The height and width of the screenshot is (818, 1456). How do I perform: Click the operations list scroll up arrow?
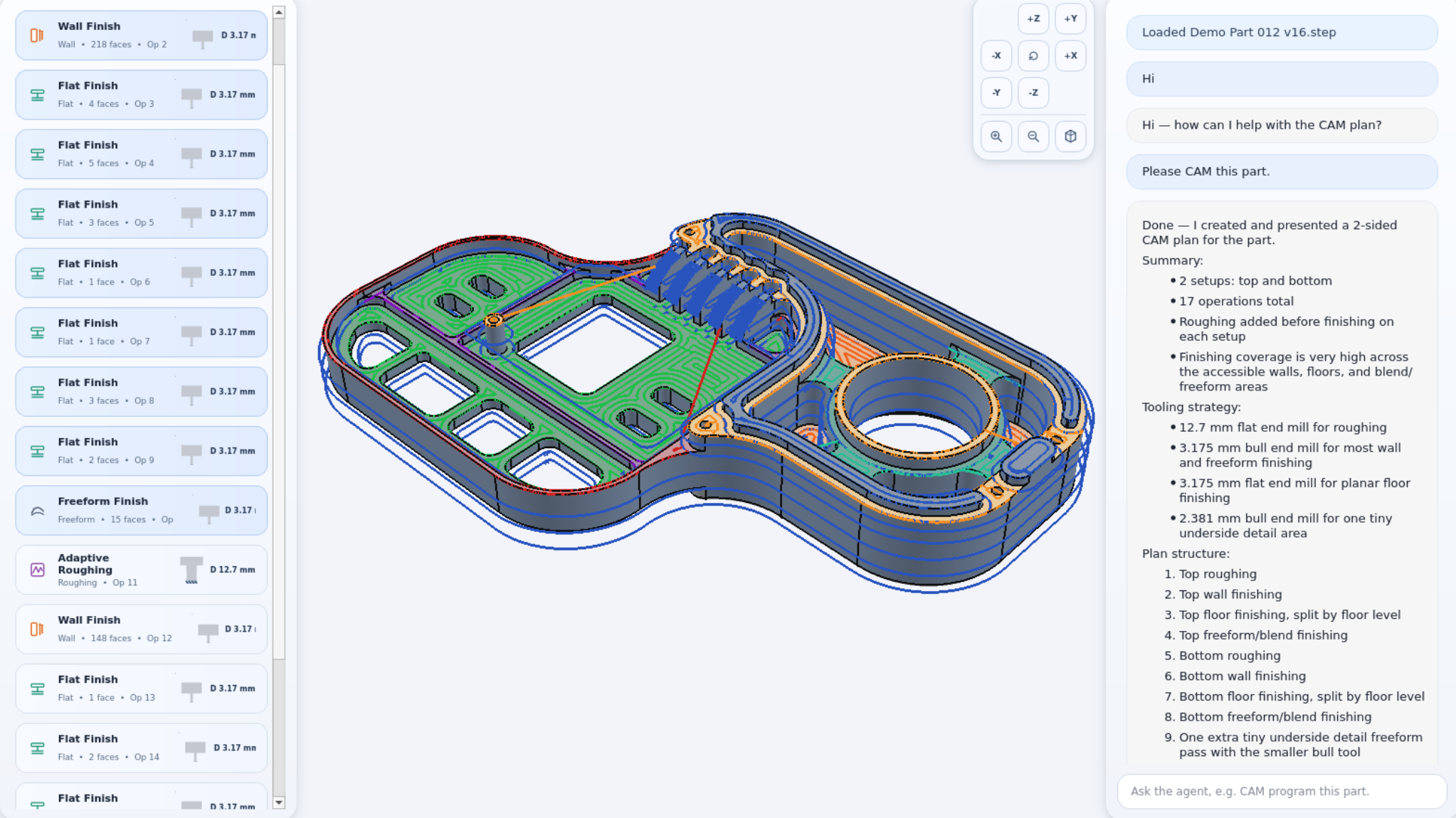coord(279,12)
